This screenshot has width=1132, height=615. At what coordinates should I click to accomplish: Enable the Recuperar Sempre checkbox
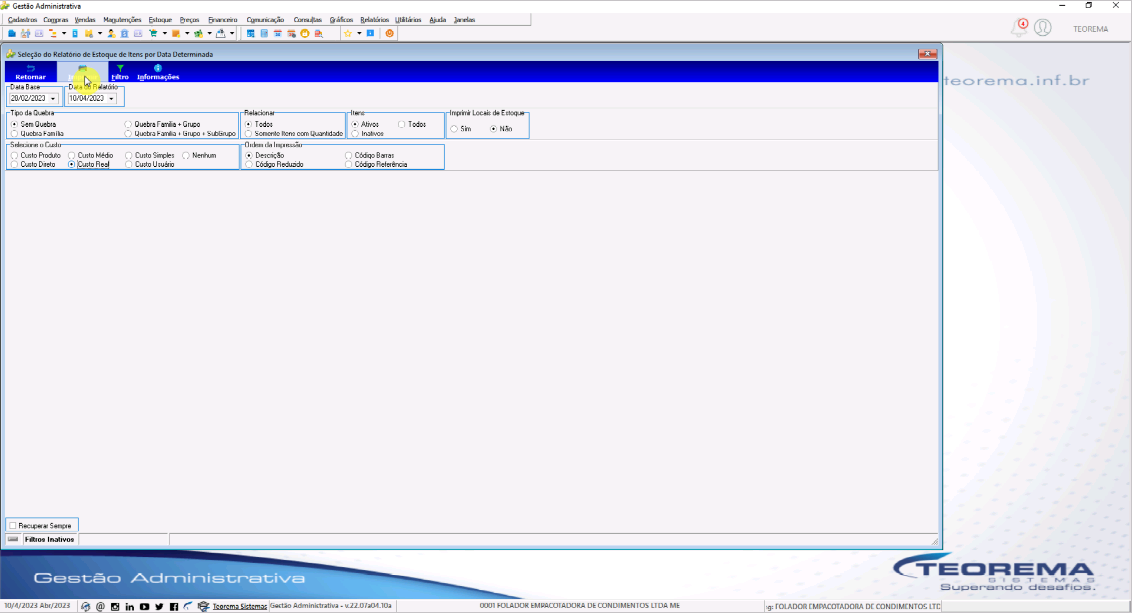(13, 525)
